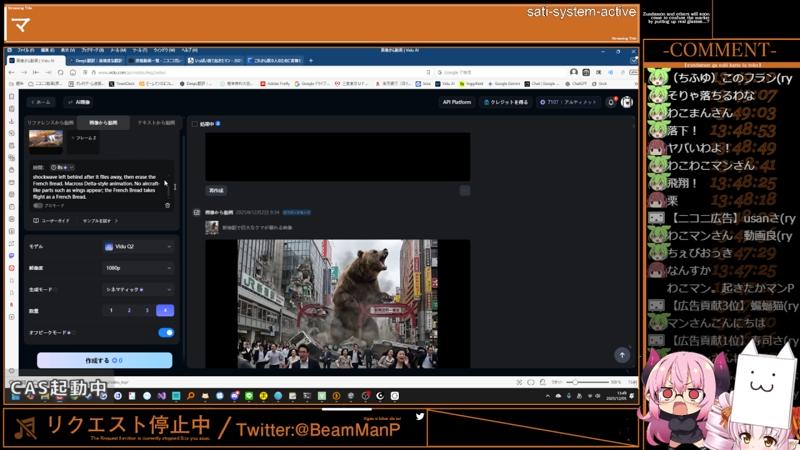
Task: Open the 1080p resolution dropdown
Action: tap(138, 268)
